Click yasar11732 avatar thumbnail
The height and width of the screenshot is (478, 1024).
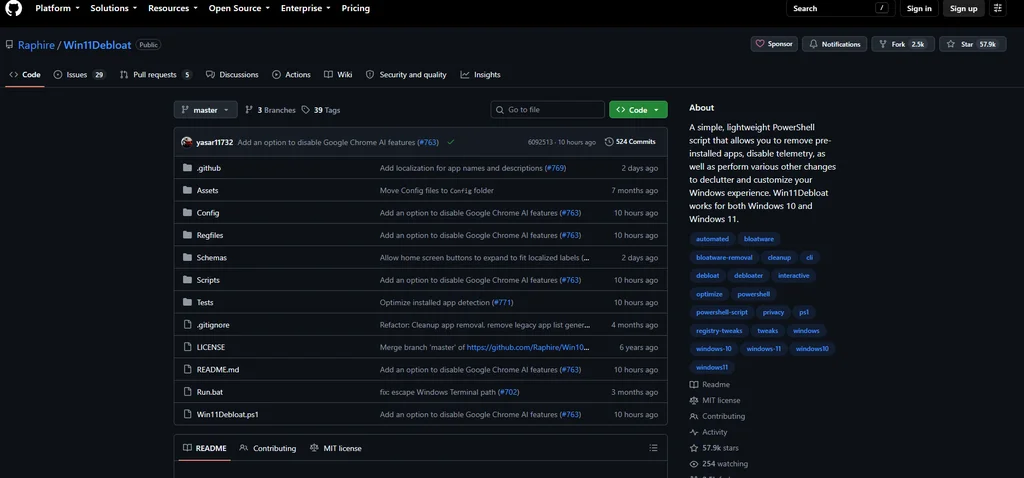pyautogui.click(x=187, y=142)
